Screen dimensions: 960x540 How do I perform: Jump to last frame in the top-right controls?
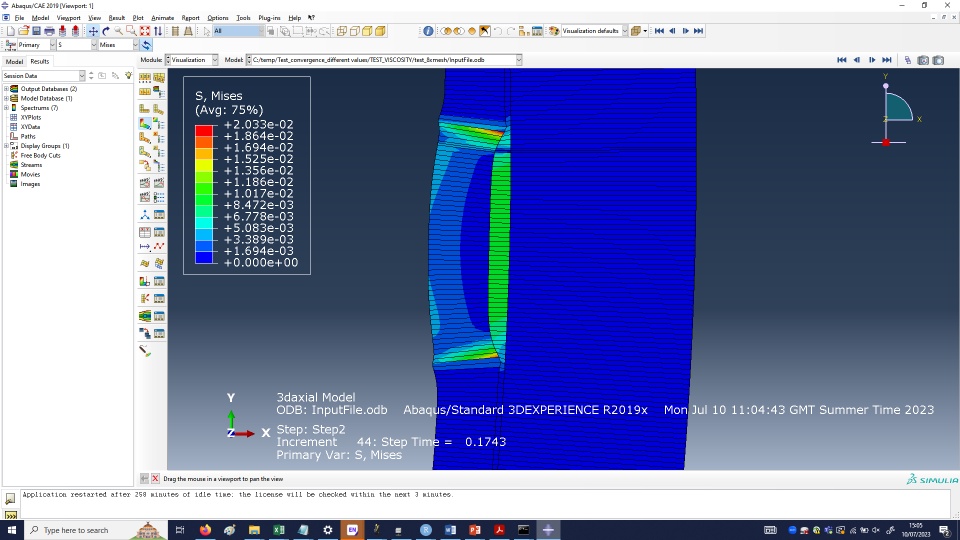tap(887, 60)
